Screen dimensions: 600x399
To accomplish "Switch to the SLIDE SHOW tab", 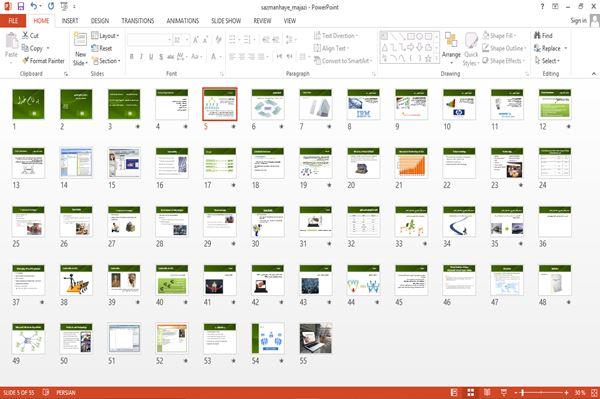I will point(226,21).
